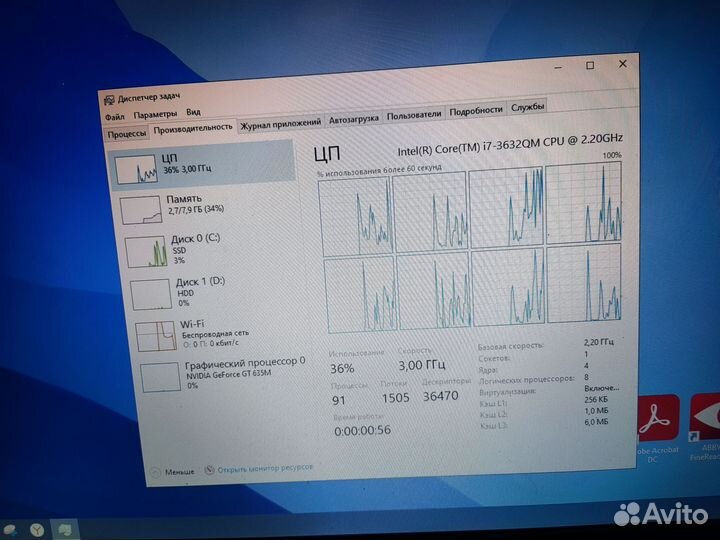
Task: Open the Журнал приложений tab
Action: point(281,124)
